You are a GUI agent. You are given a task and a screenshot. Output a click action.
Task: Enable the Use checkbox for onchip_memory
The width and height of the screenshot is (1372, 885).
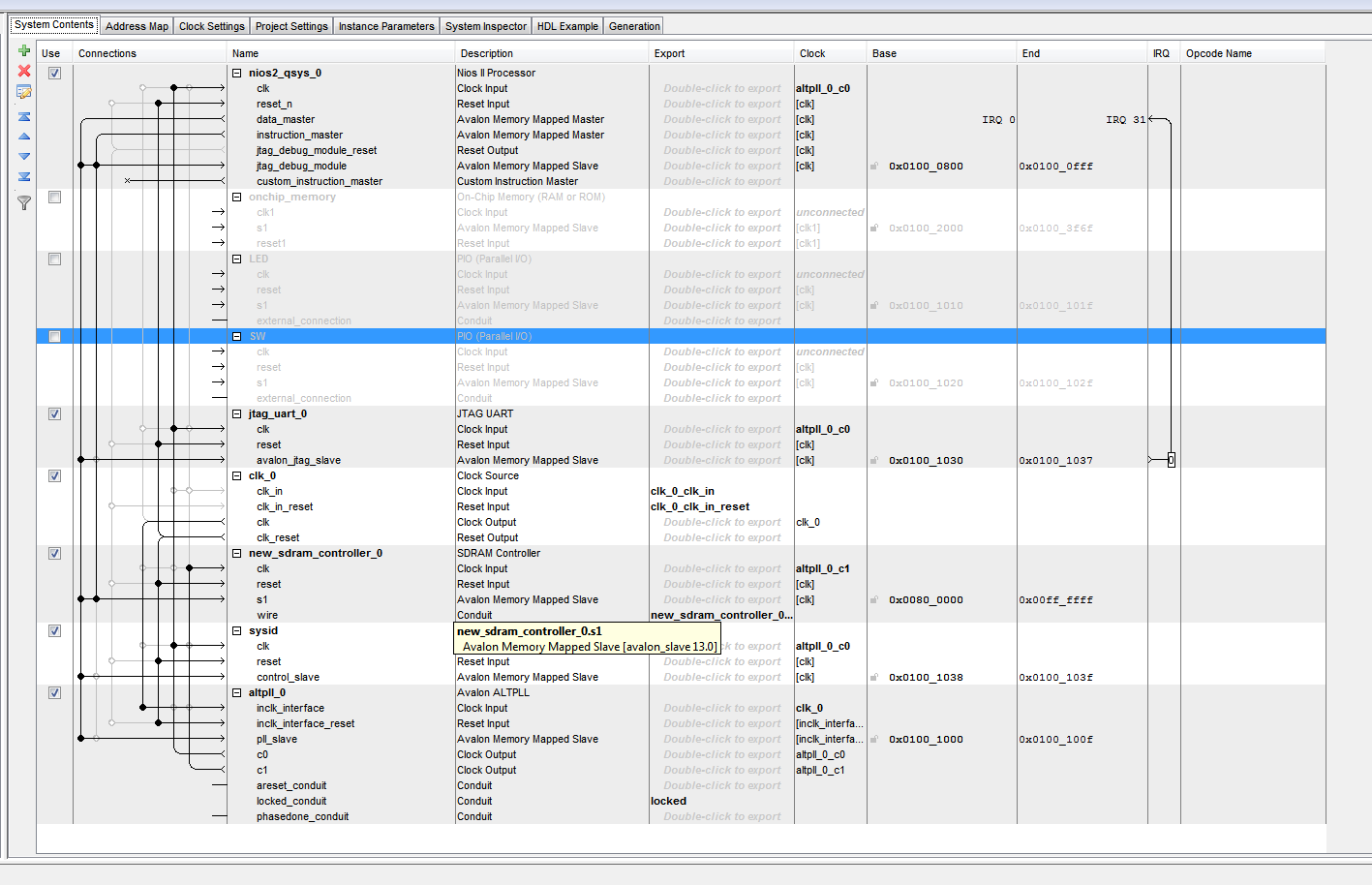tap(54, 197)
